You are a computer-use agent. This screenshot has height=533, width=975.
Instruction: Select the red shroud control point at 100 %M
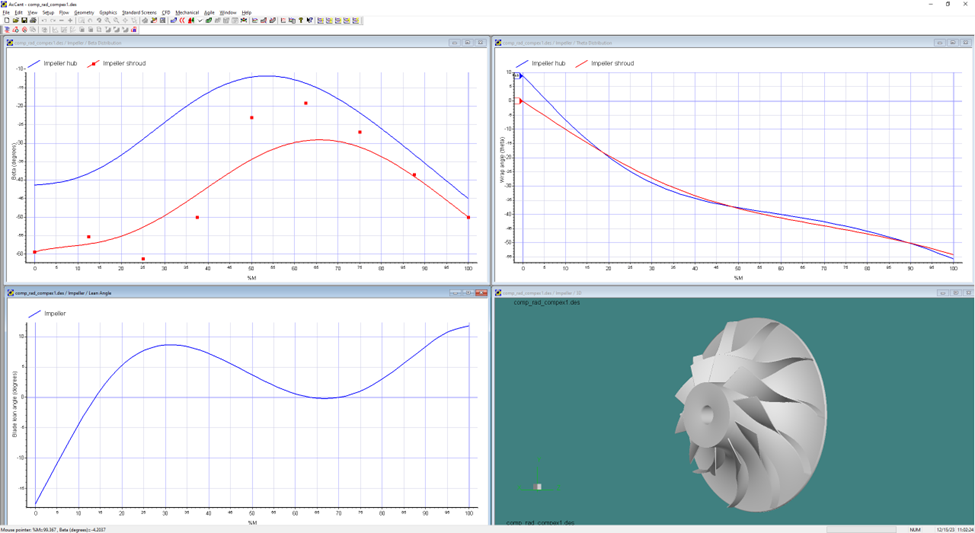[468, 217]
